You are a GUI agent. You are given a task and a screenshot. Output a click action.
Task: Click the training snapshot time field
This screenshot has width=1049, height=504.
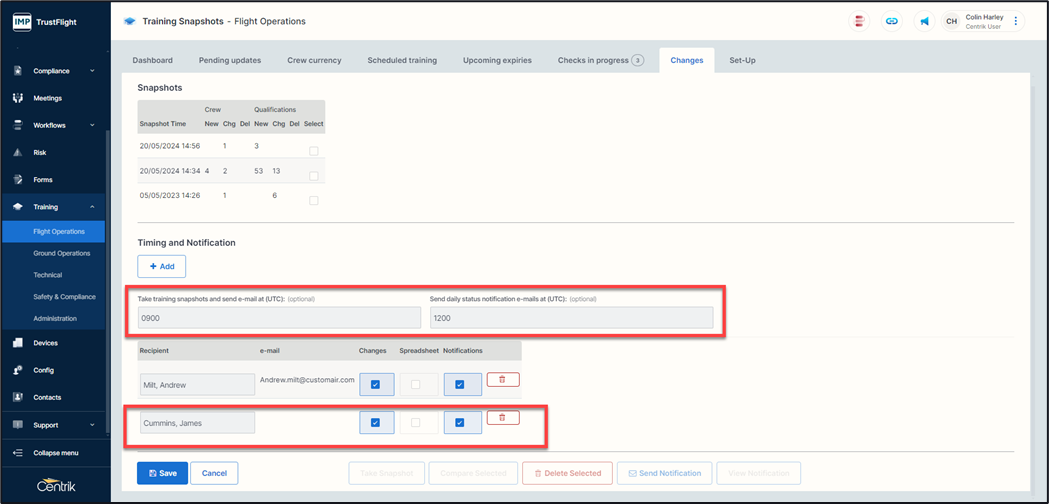tap(279, 318)
